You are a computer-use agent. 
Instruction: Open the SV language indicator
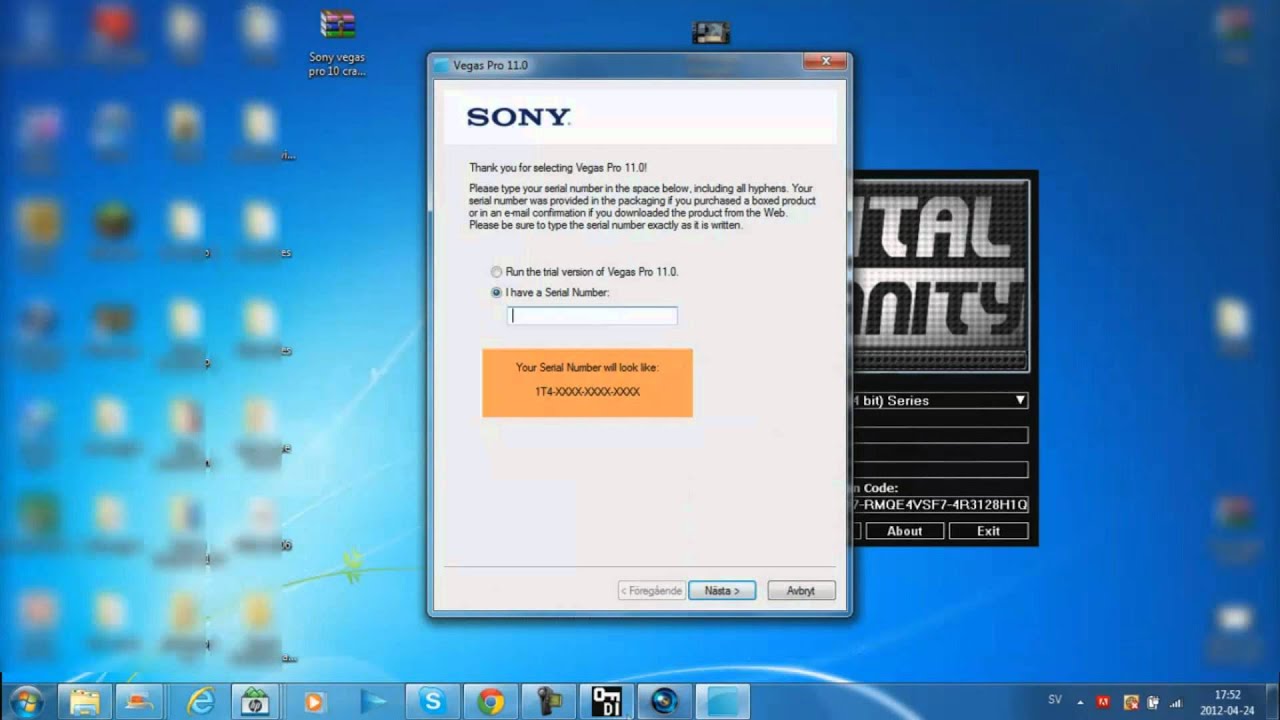coord(1055,700)
